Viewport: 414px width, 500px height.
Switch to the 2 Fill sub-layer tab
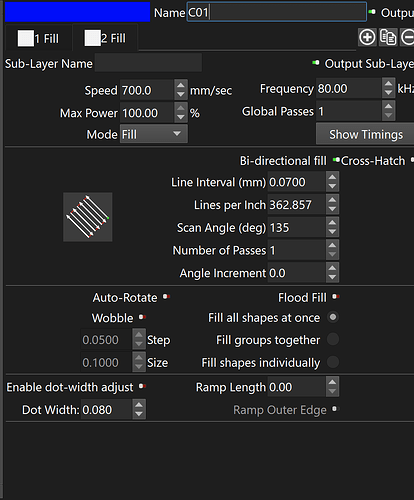[105, 38]
